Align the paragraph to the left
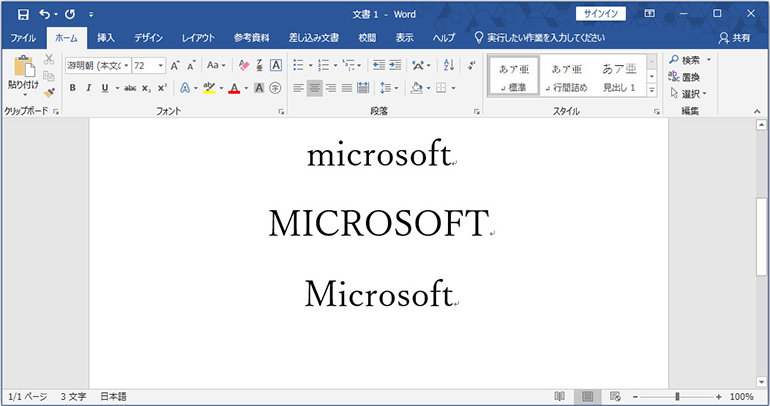The width and height of the screenshot is (770, 406). pyautogui.click(x=298, y=88)
